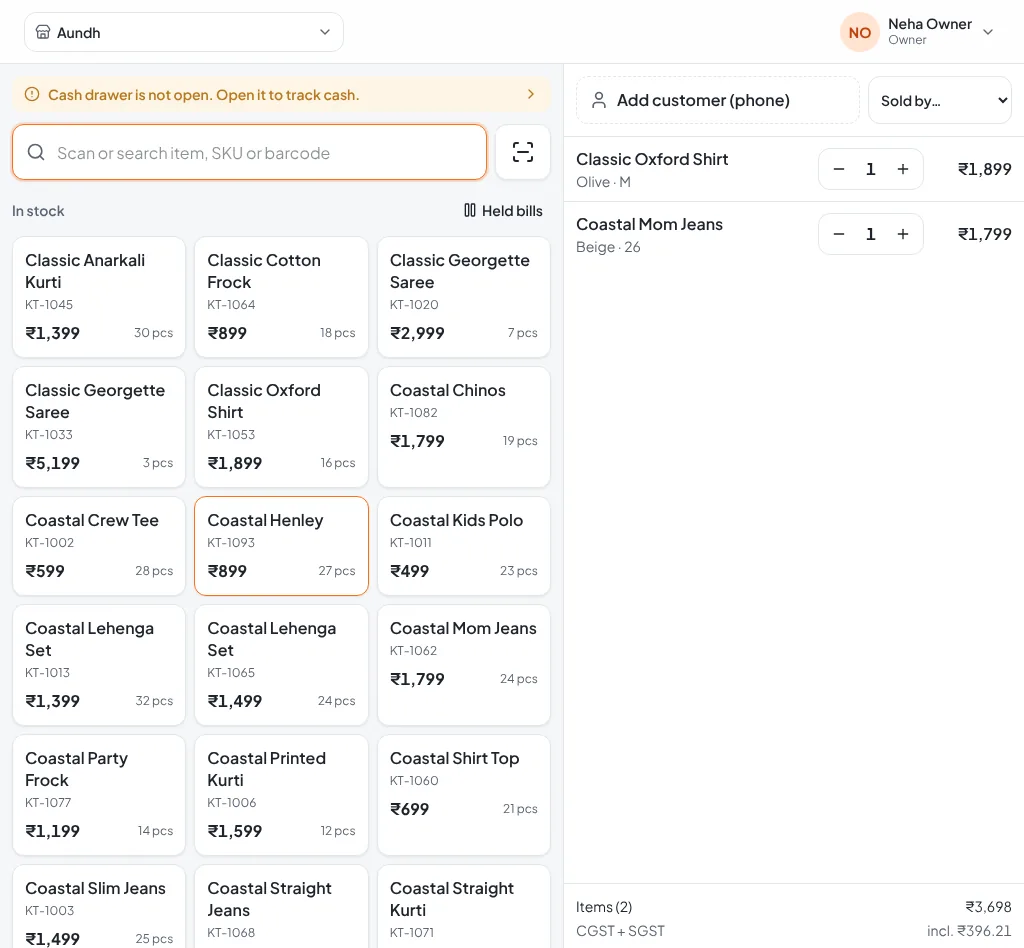The width and height of the screenshot is (1024, 948).
Task: Focus the scan or search item field
Action: pyautogui.click(x=249, y=152)
